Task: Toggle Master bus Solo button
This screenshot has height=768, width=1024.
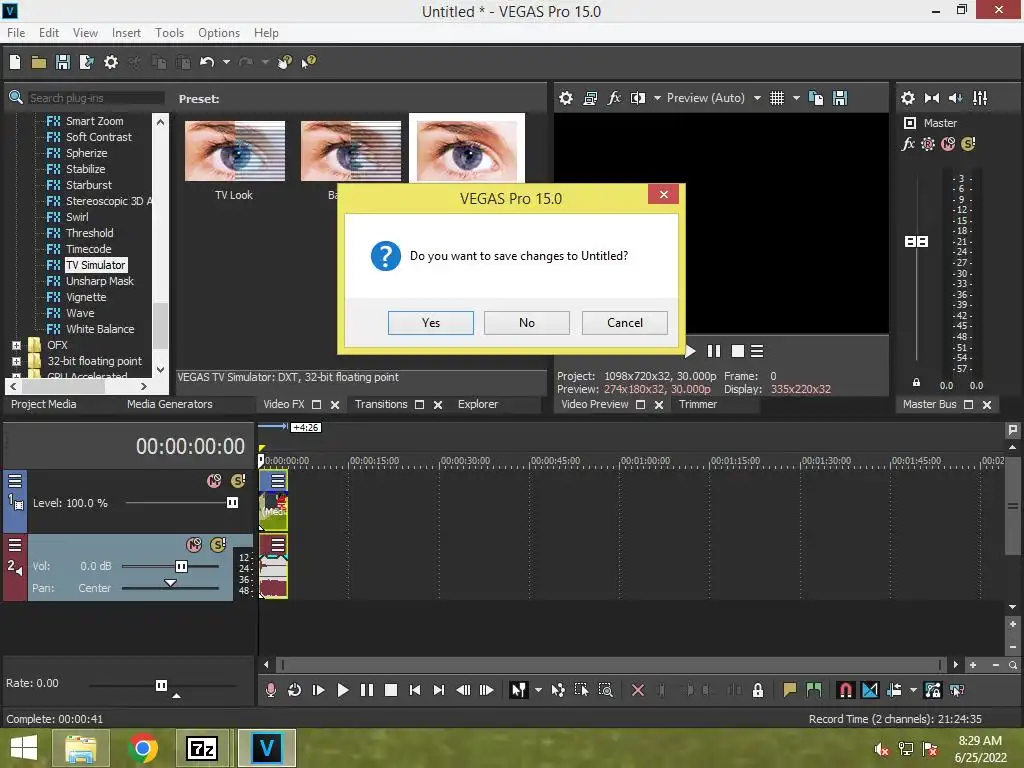Action: pos(968,144)
